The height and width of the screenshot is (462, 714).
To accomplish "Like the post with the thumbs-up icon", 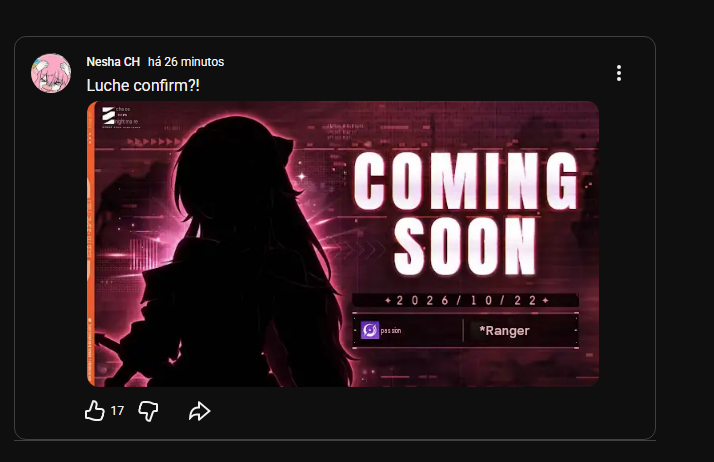I will pyautogui.click(x=95, y=411).
